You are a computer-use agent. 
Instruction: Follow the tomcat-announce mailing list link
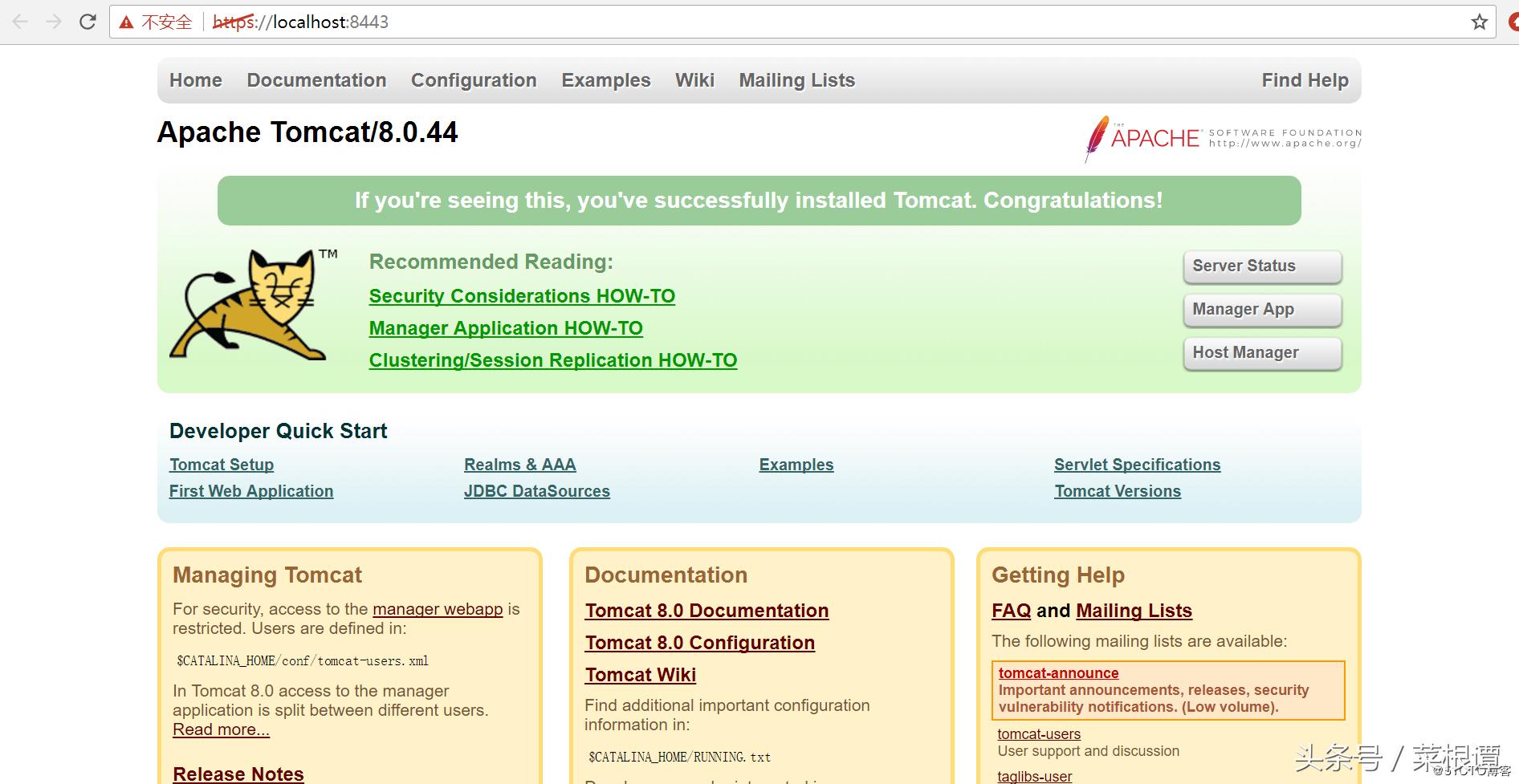click(x=1058, y=673)
